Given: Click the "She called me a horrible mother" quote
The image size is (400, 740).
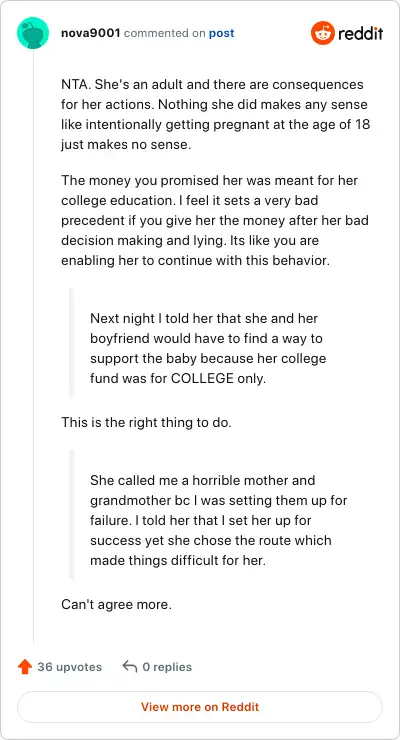Looking at the screenshot, I should pyautogui.click(x=218, y=521).
